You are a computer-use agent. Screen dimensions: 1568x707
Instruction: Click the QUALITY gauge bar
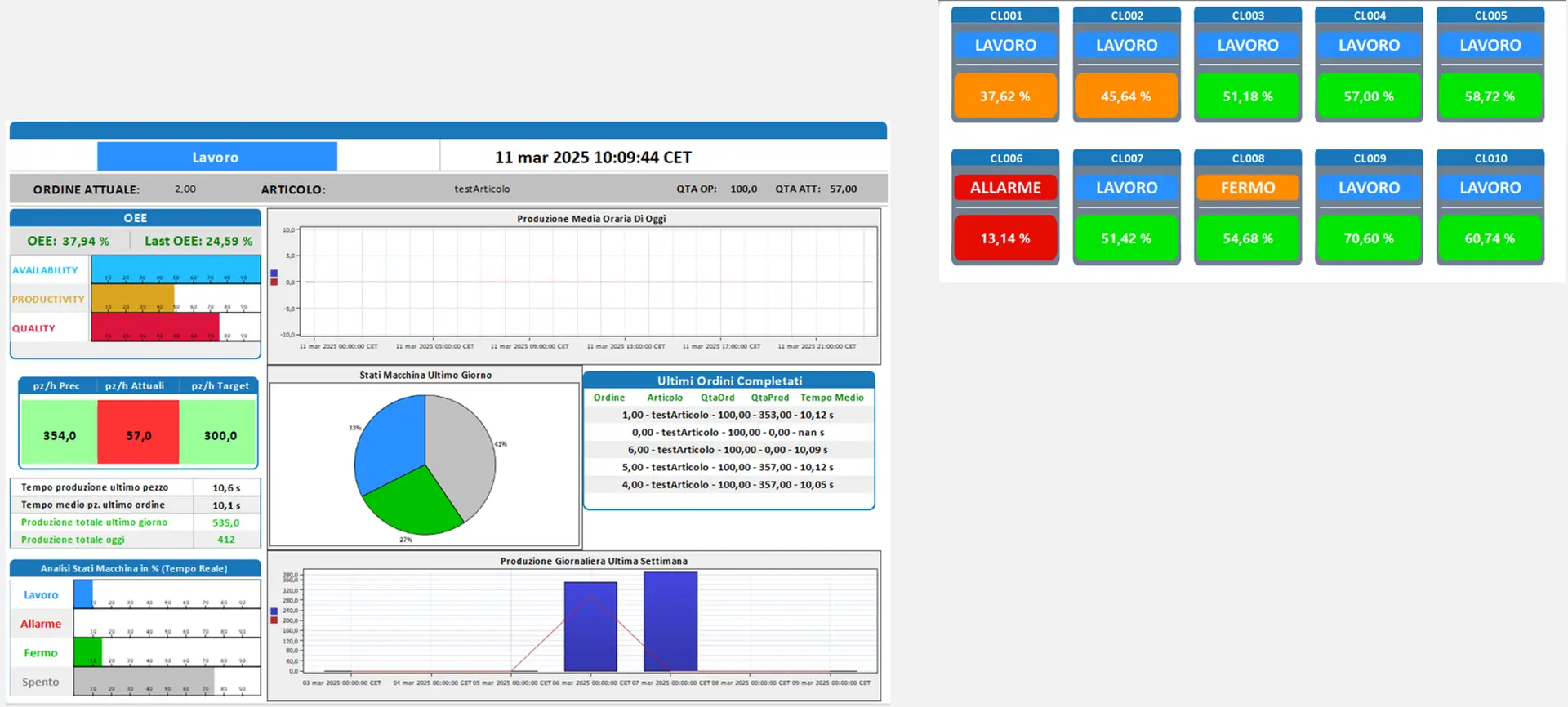coord(176,327)
